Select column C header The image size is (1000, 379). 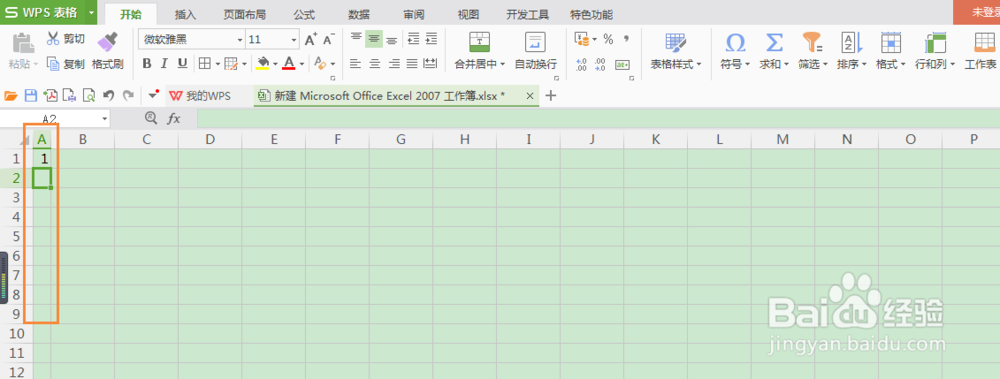pos(147,139)
